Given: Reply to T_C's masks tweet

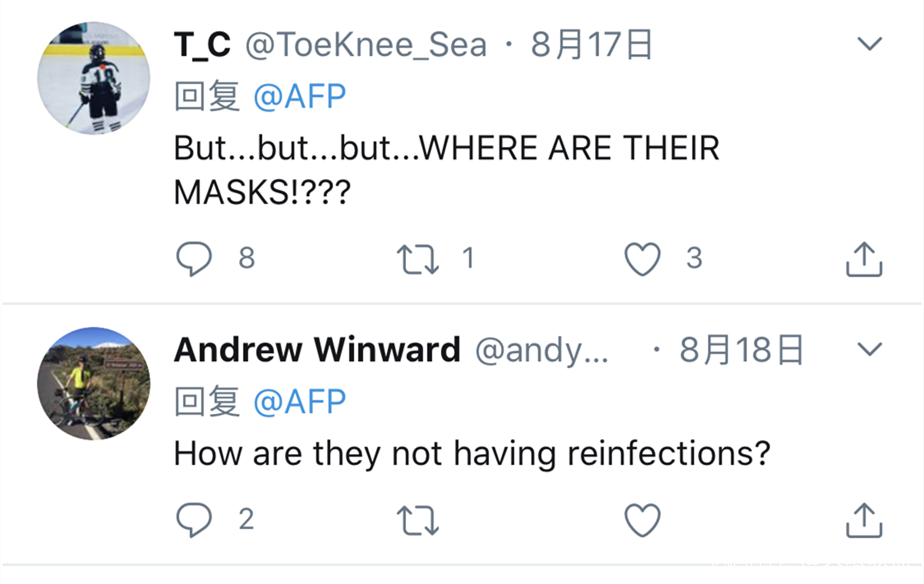Looking at the screenshot, I should 194,259.
